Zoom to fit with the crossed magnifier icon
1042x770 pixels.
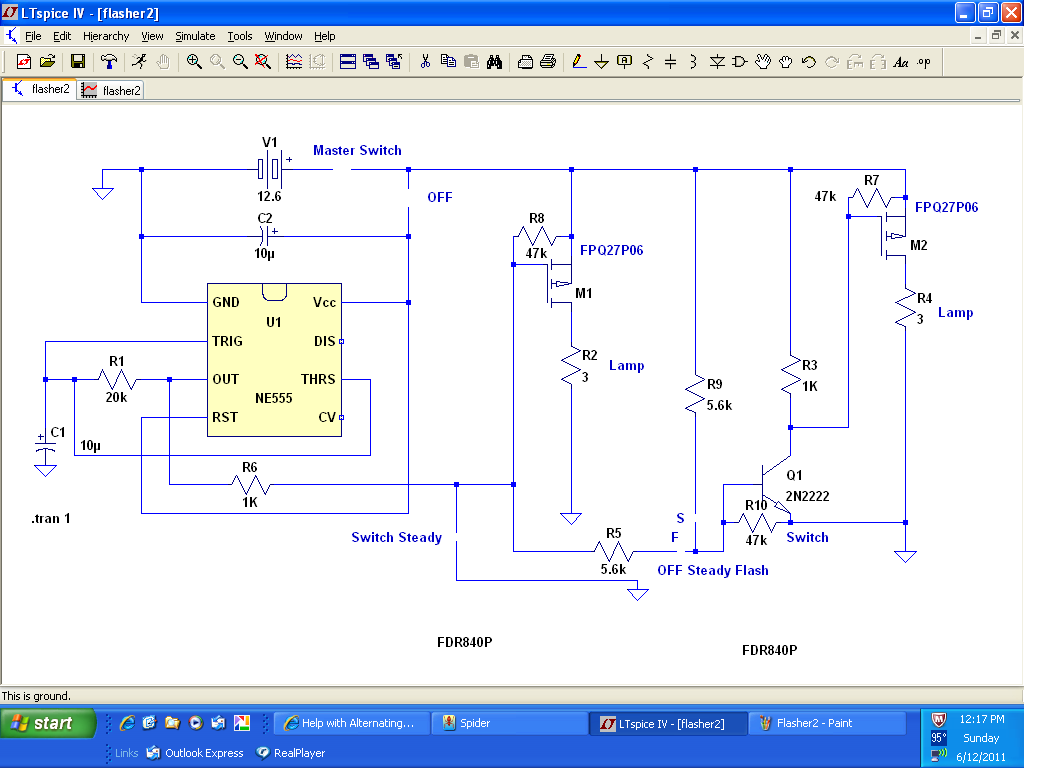(263, 62)
